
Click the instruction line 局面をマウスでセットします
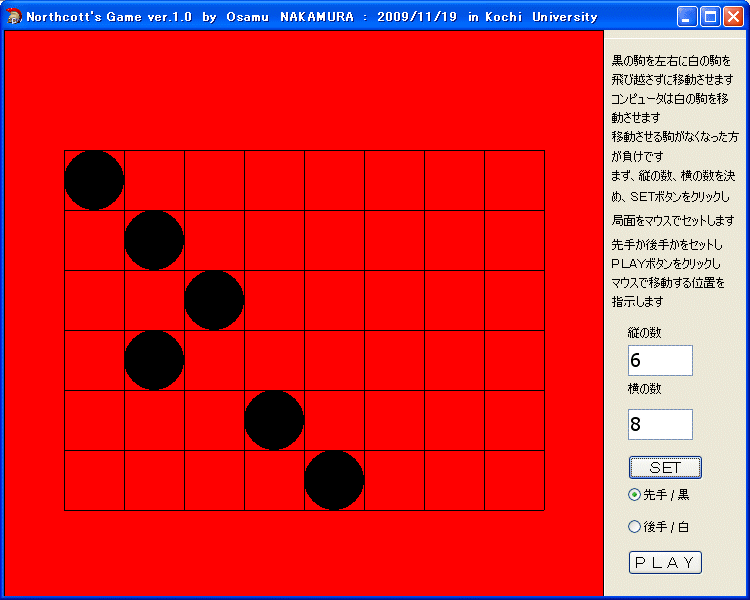(x=673, y=221)
